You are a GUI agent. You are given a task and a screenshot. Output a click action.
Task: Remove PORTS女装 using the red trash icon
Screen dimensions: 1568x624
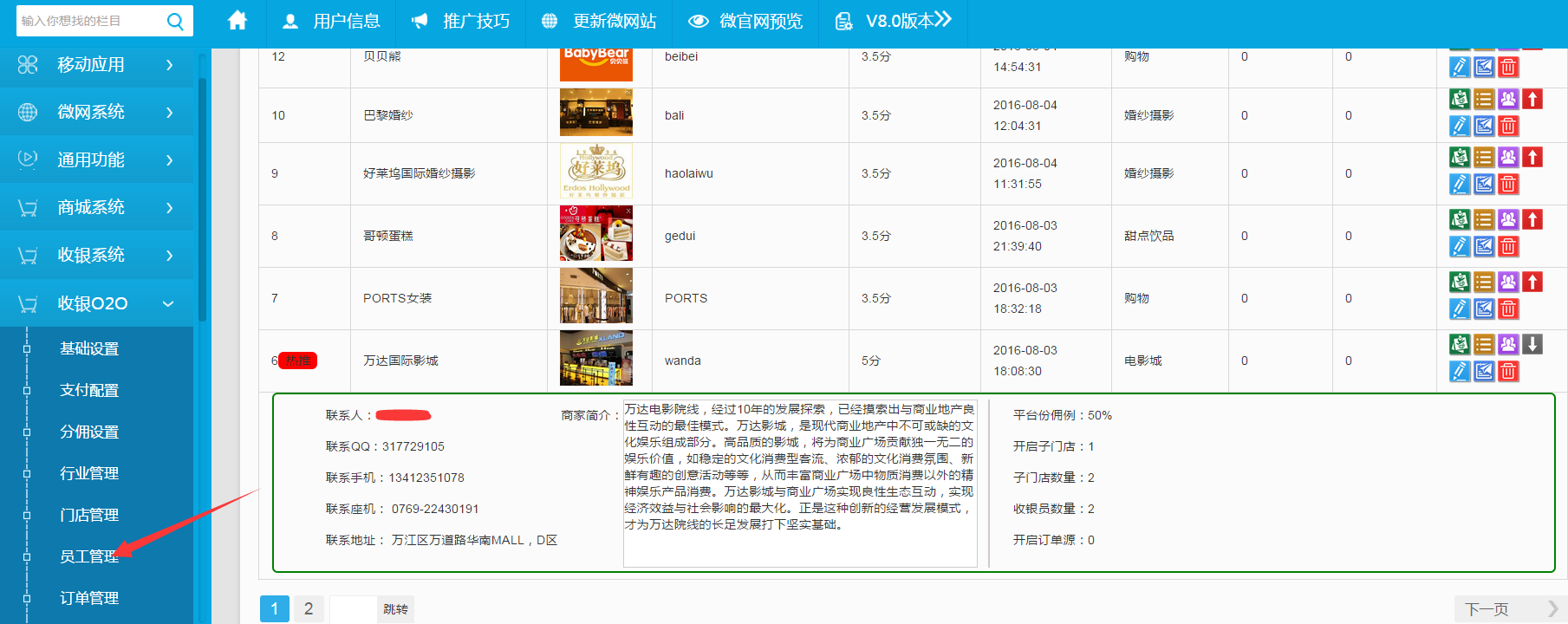1508,309
